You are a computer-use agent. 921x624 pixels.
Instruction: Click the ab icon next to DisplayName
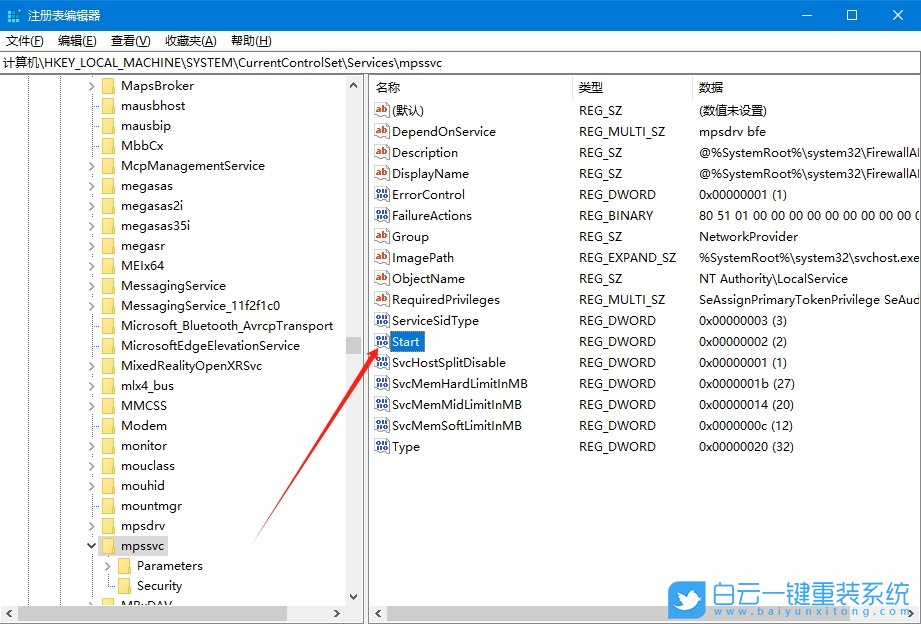point(384,173)
